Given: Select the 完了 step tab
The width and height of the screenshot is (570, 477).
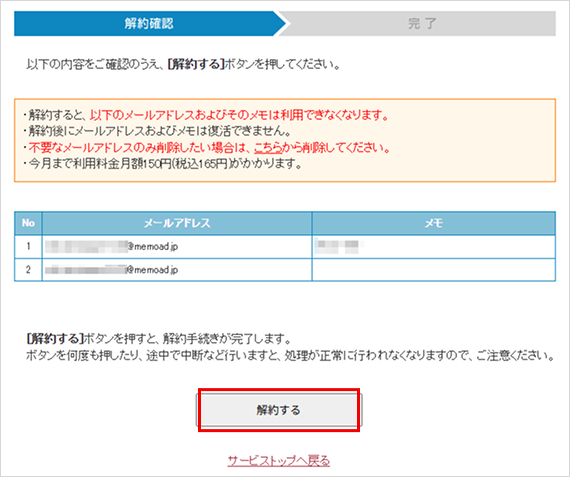Looking at the screenshot, I should (422, 24).
